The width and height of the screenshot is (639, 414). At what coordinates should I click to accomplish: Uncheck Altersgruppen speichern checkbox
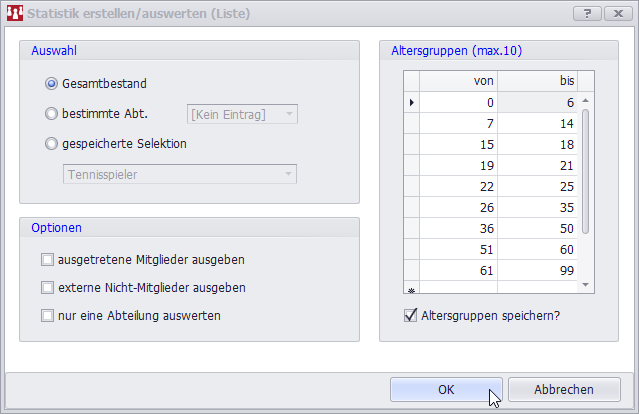pos(410,316)
